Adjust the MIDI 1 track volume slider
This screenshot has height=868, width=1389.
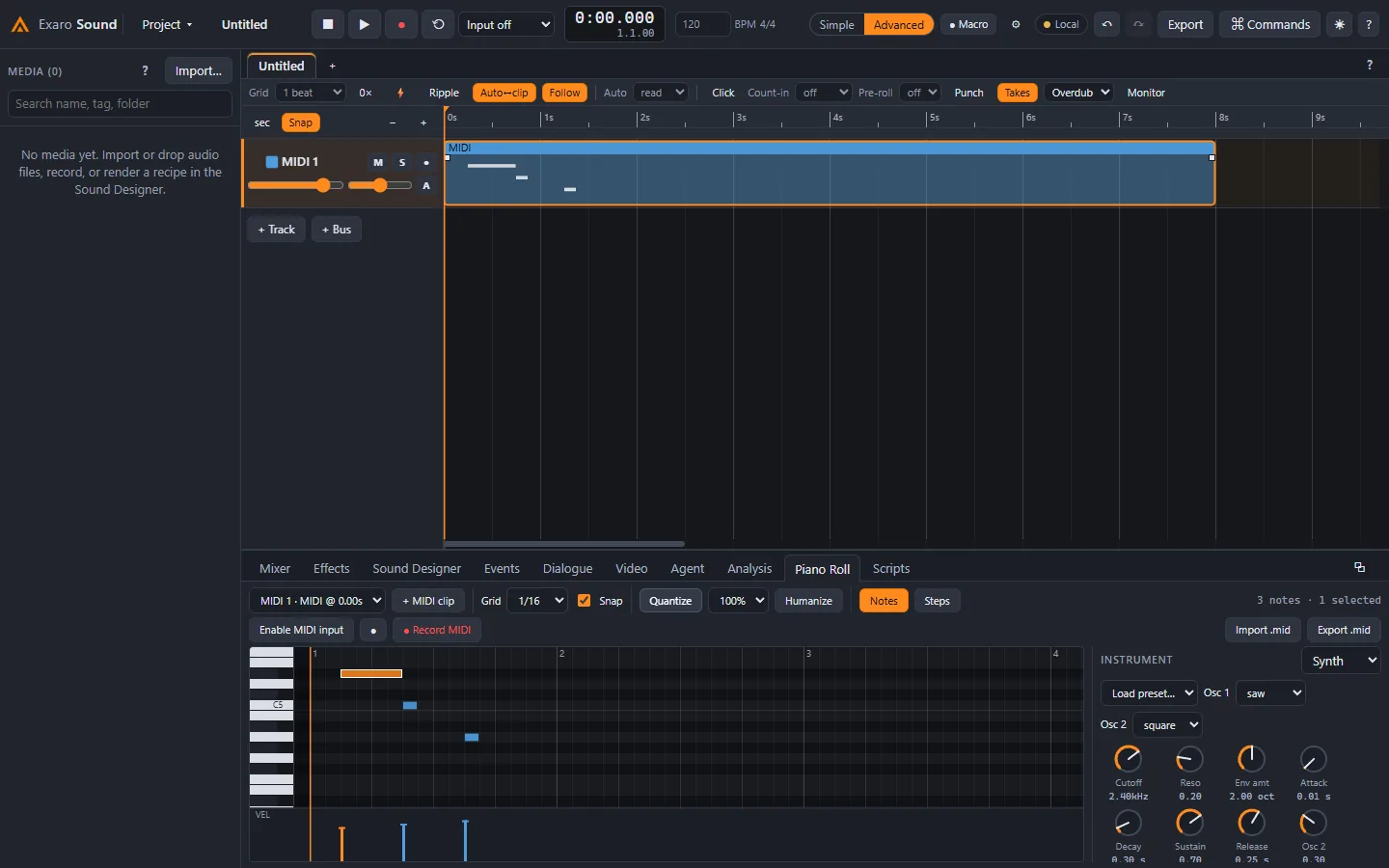click(295, 185)
